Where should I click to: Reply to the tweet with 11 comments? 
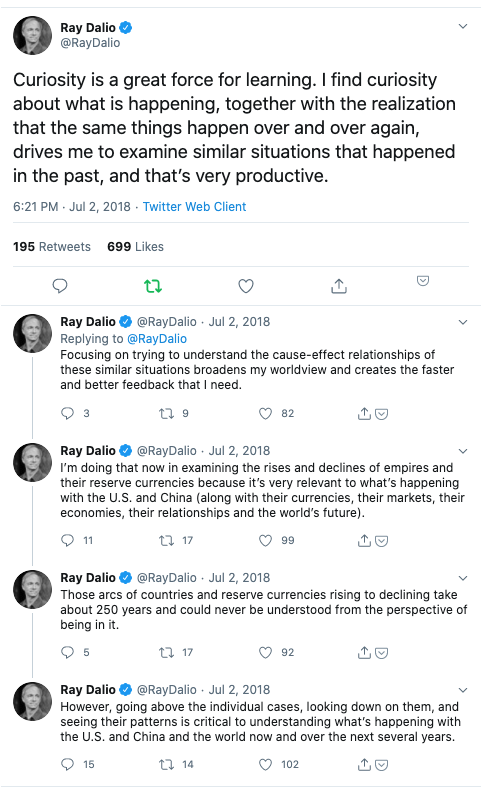[67, 540]
